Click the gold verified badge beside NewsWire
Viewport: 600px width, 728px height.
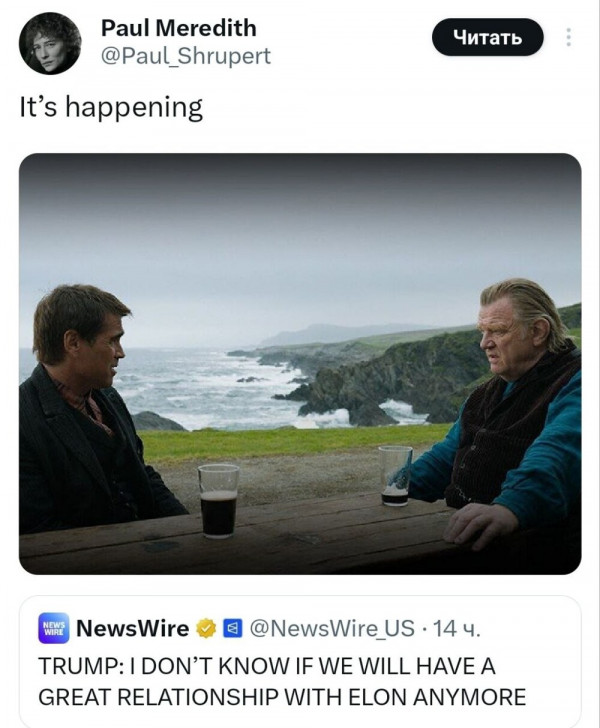[206, 628]
